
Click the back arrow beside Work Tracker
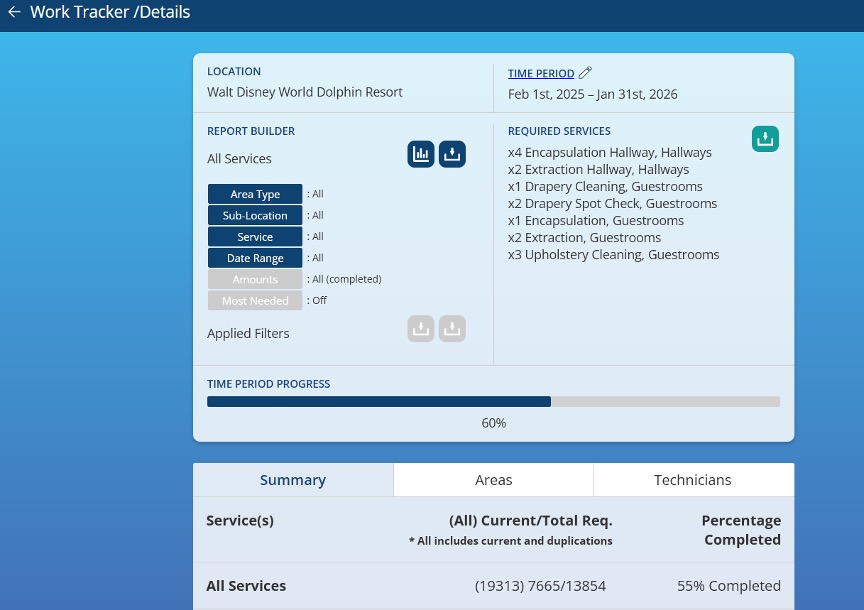(14, 13)
